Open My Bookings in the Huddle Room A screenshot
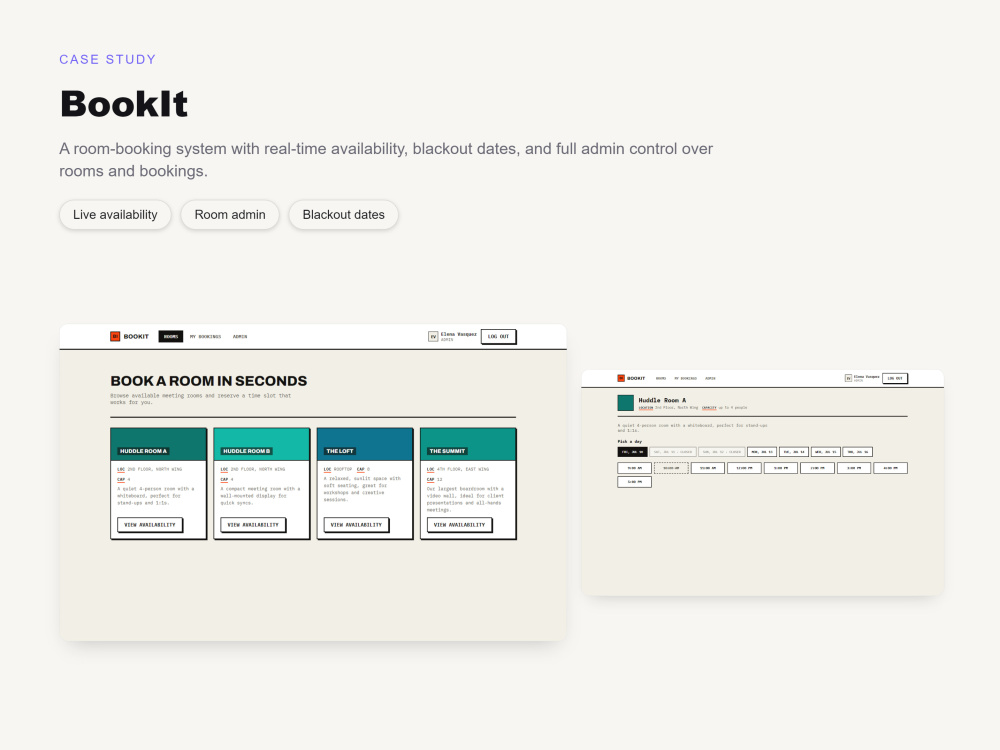Image resolution: width=1000 pixels, height=750 pixels. tap(686, 378)
